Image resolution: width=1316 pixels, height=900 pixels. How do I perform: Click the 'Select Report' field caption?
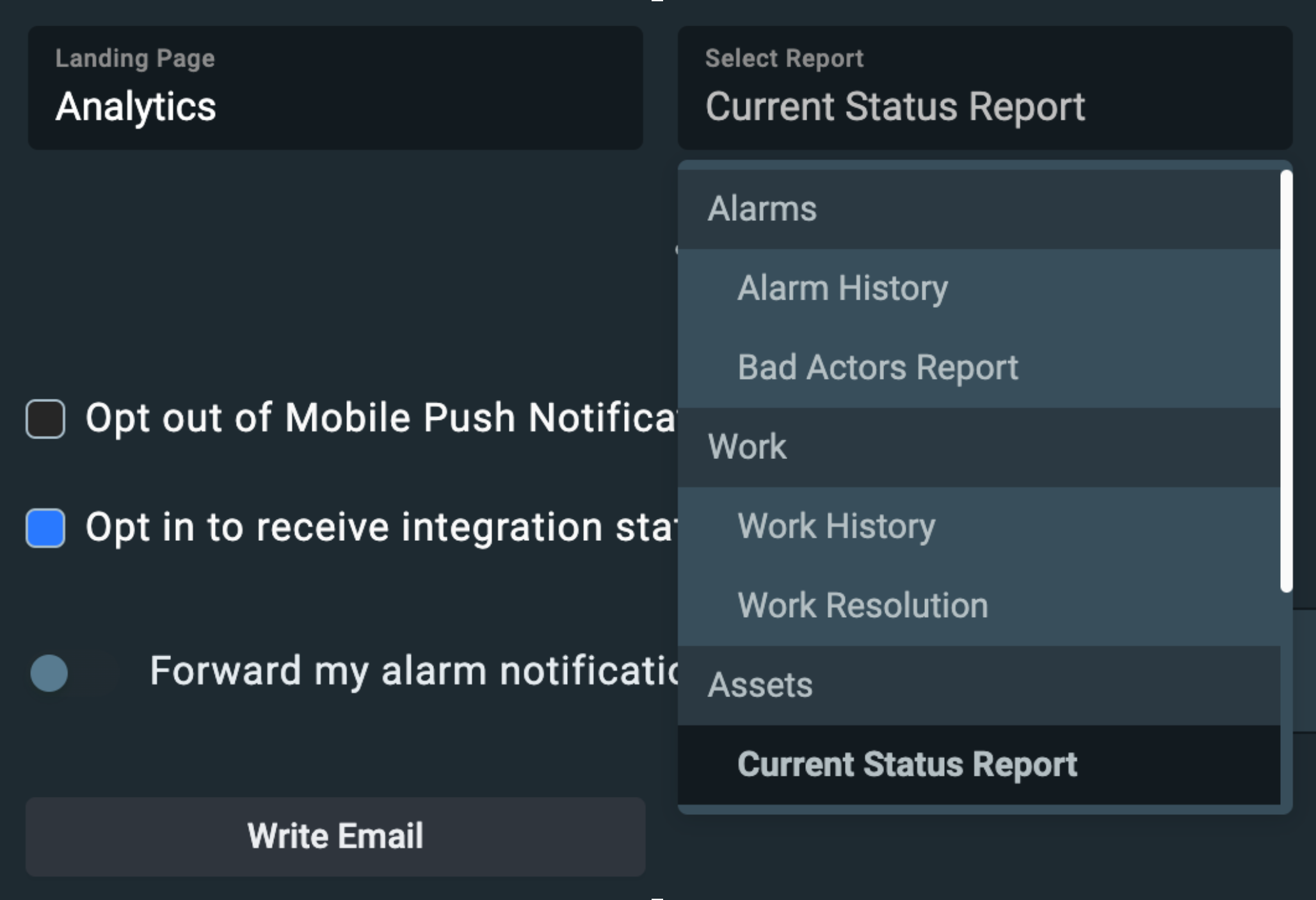coord(784,59)
